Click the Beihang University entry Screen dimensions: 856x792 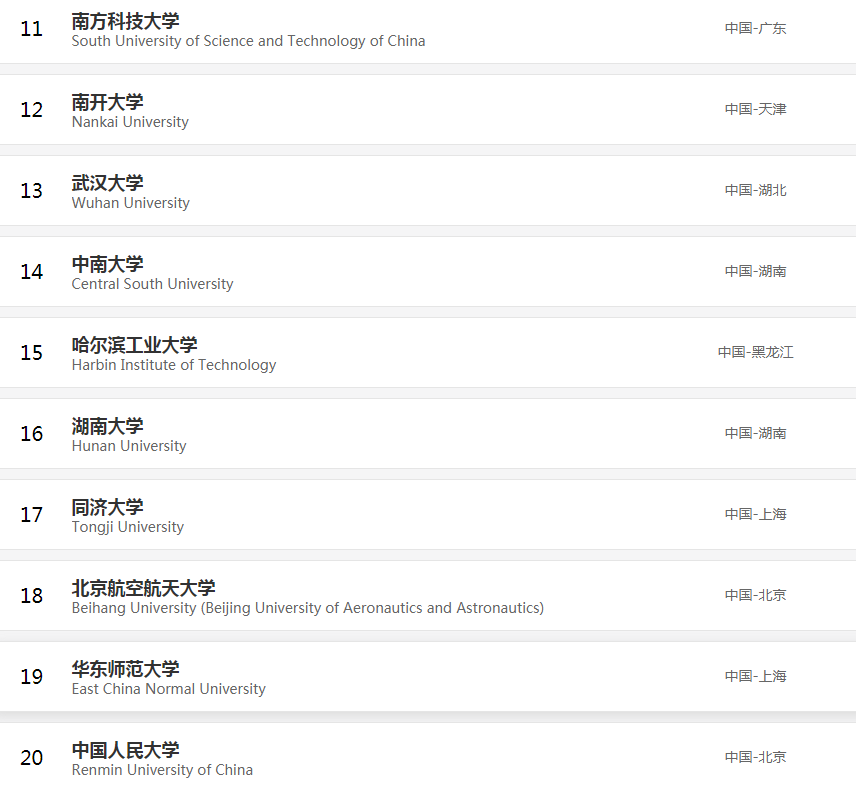click(x=307, y=608)
